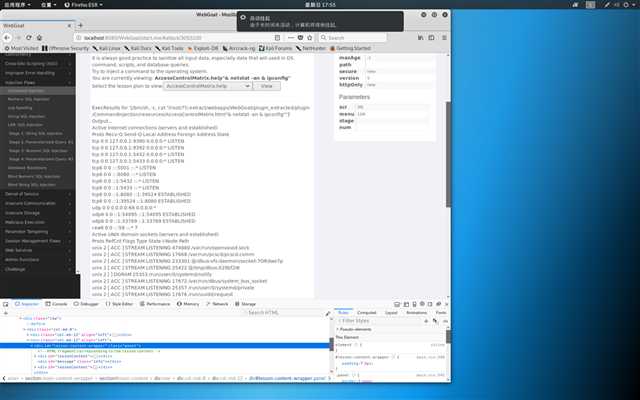Open the Style Editor tab
This screenshot has height=400, width=640.
pyautogui.click(x=119, y=304)
